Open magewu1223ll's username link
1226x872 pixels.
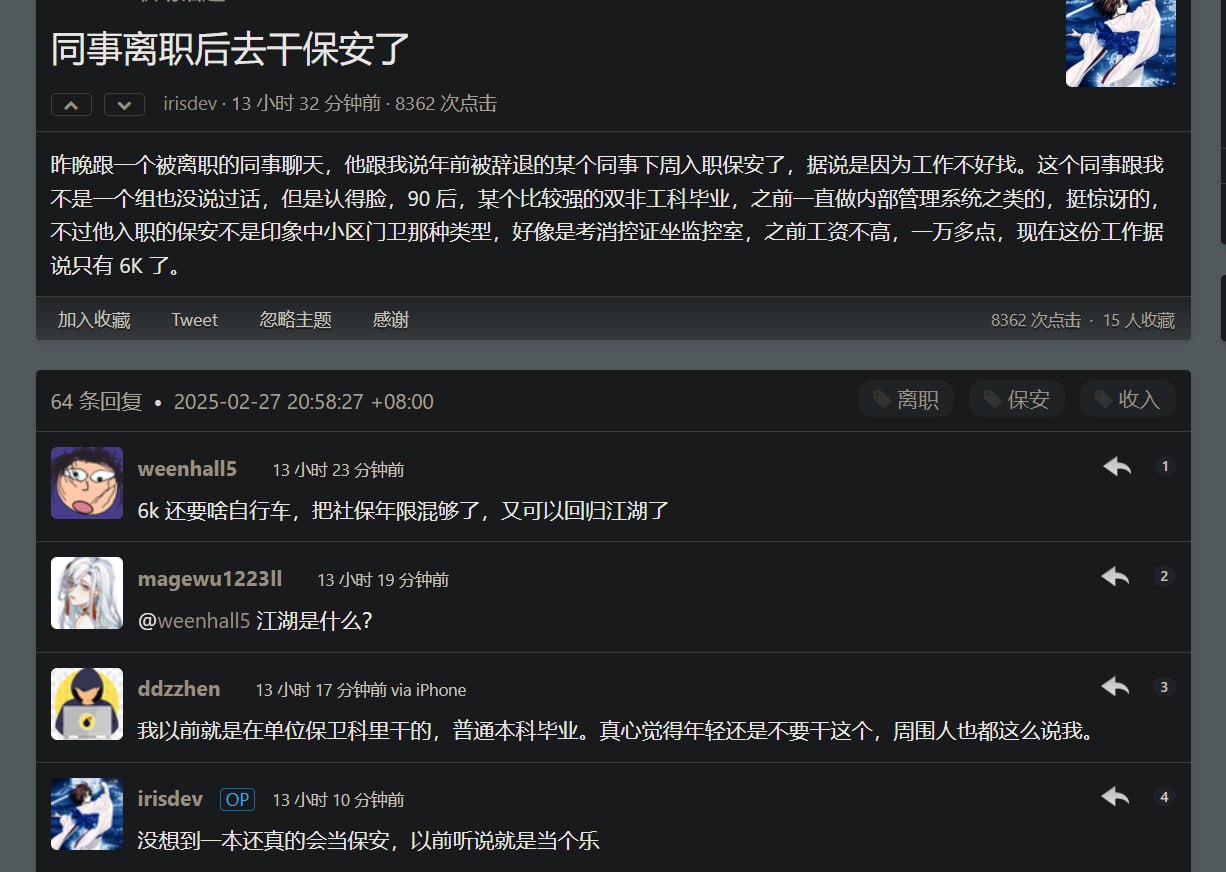point(210,579)
